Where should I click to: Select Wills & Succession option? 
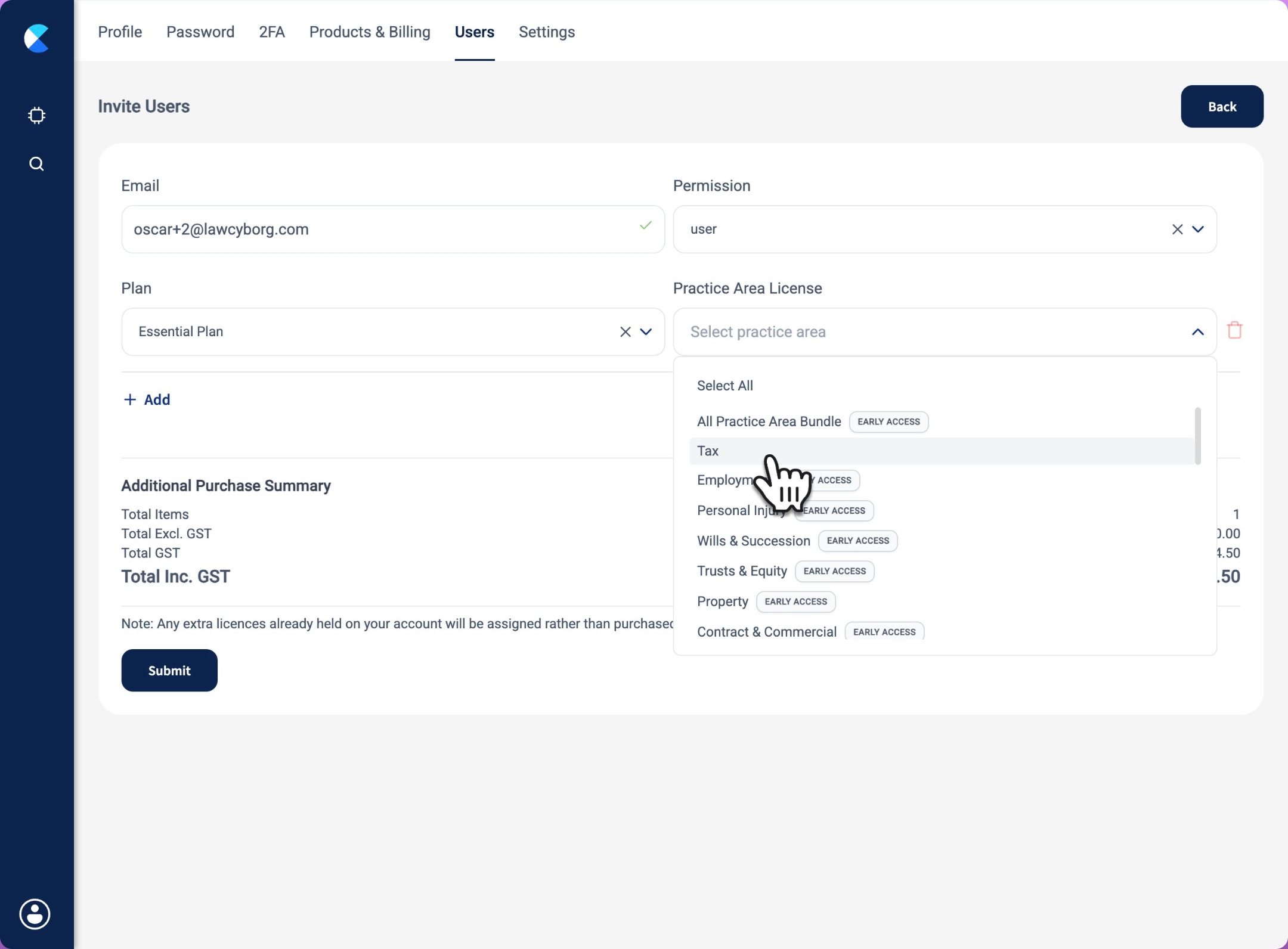(x=753, y=541)
